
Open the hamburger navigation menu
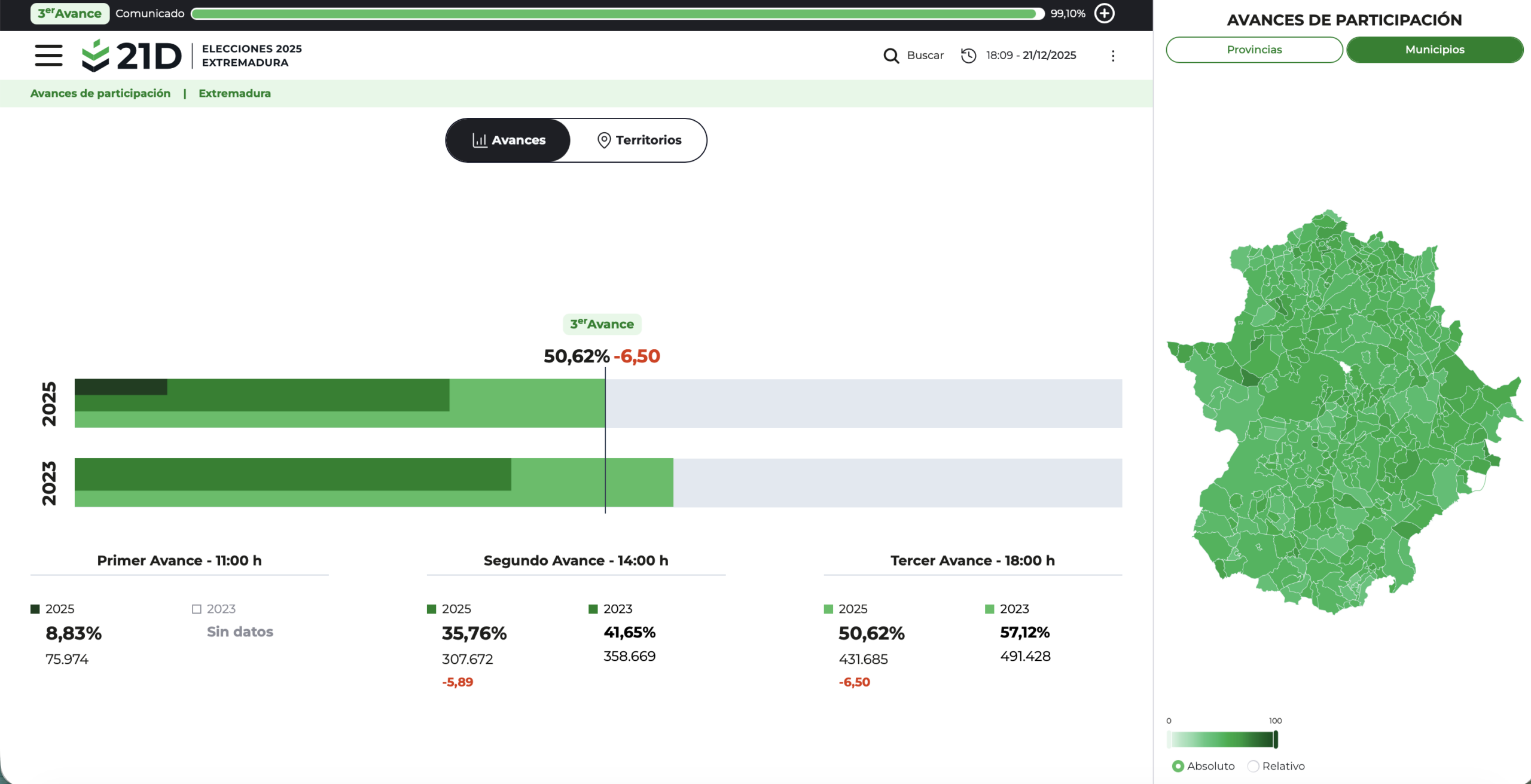[48, 56]
